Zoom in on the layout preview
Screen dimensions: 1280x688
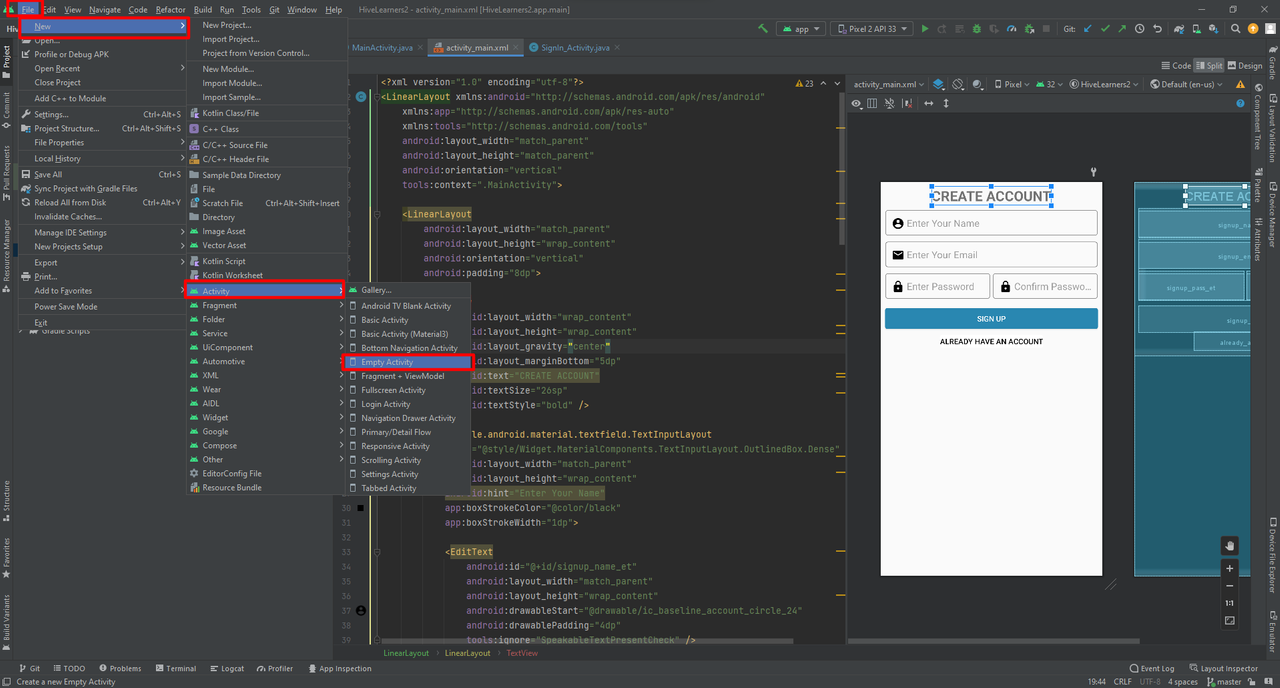(1230, 568)
